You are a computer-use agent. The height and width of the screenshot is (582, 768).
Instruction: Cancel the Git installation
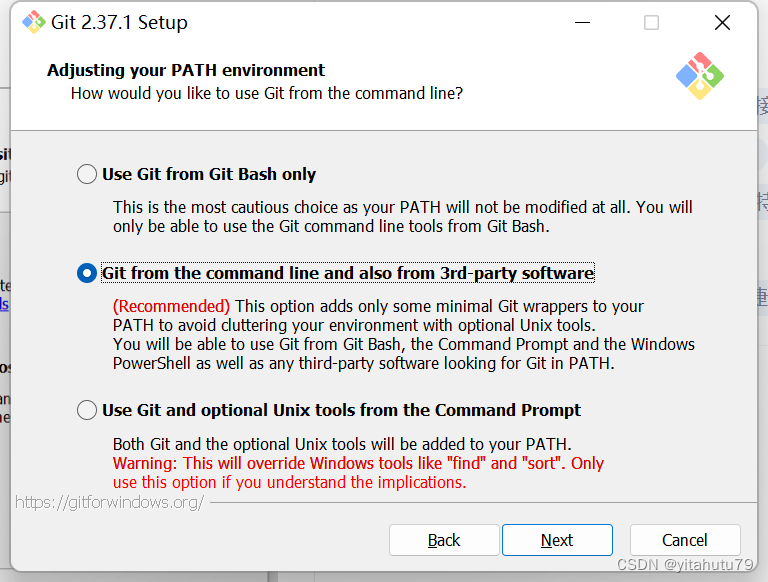coord(685,540)
